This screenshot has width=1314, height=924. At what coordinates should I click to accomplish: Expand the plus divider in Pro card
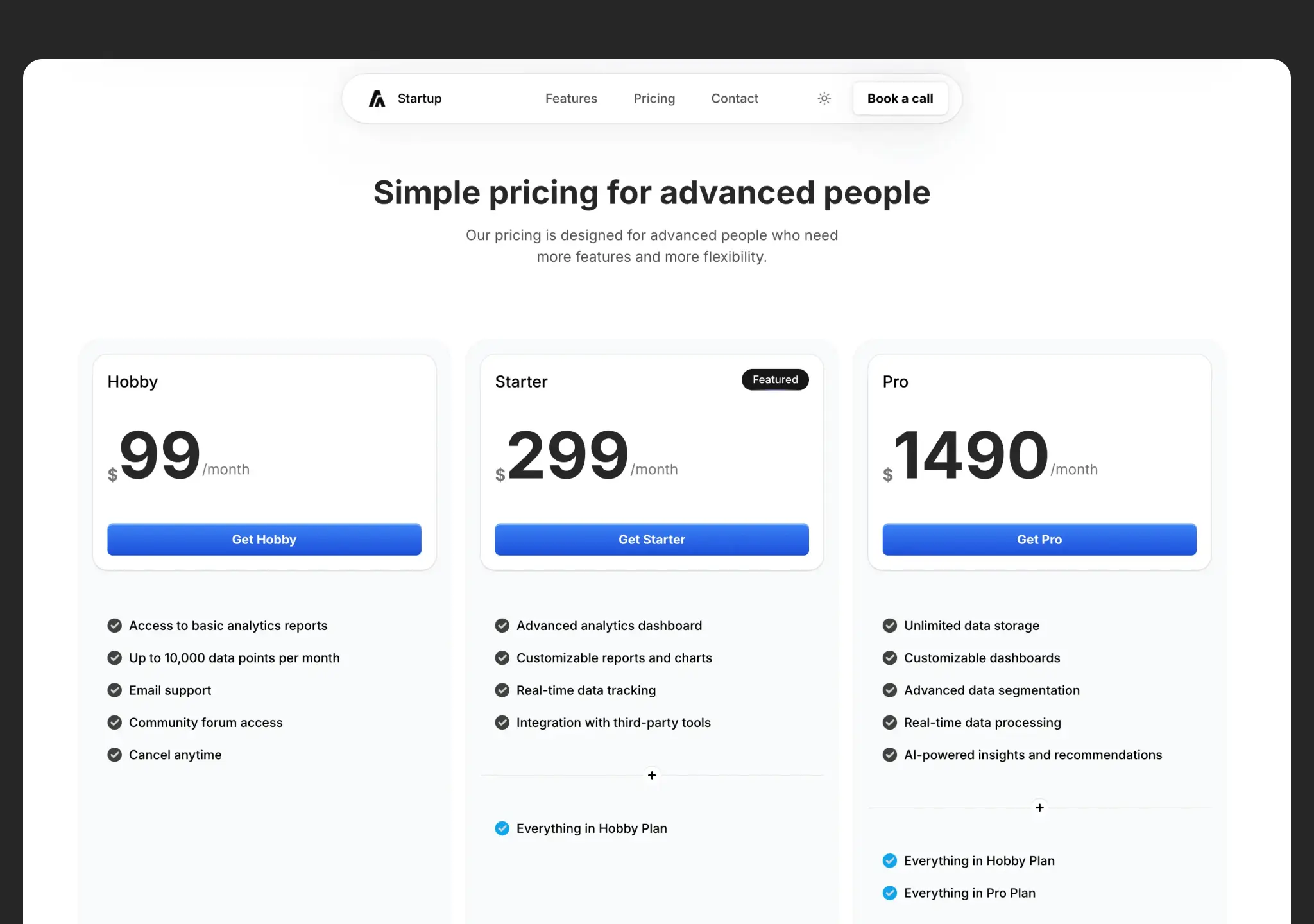coord(1039,807)
